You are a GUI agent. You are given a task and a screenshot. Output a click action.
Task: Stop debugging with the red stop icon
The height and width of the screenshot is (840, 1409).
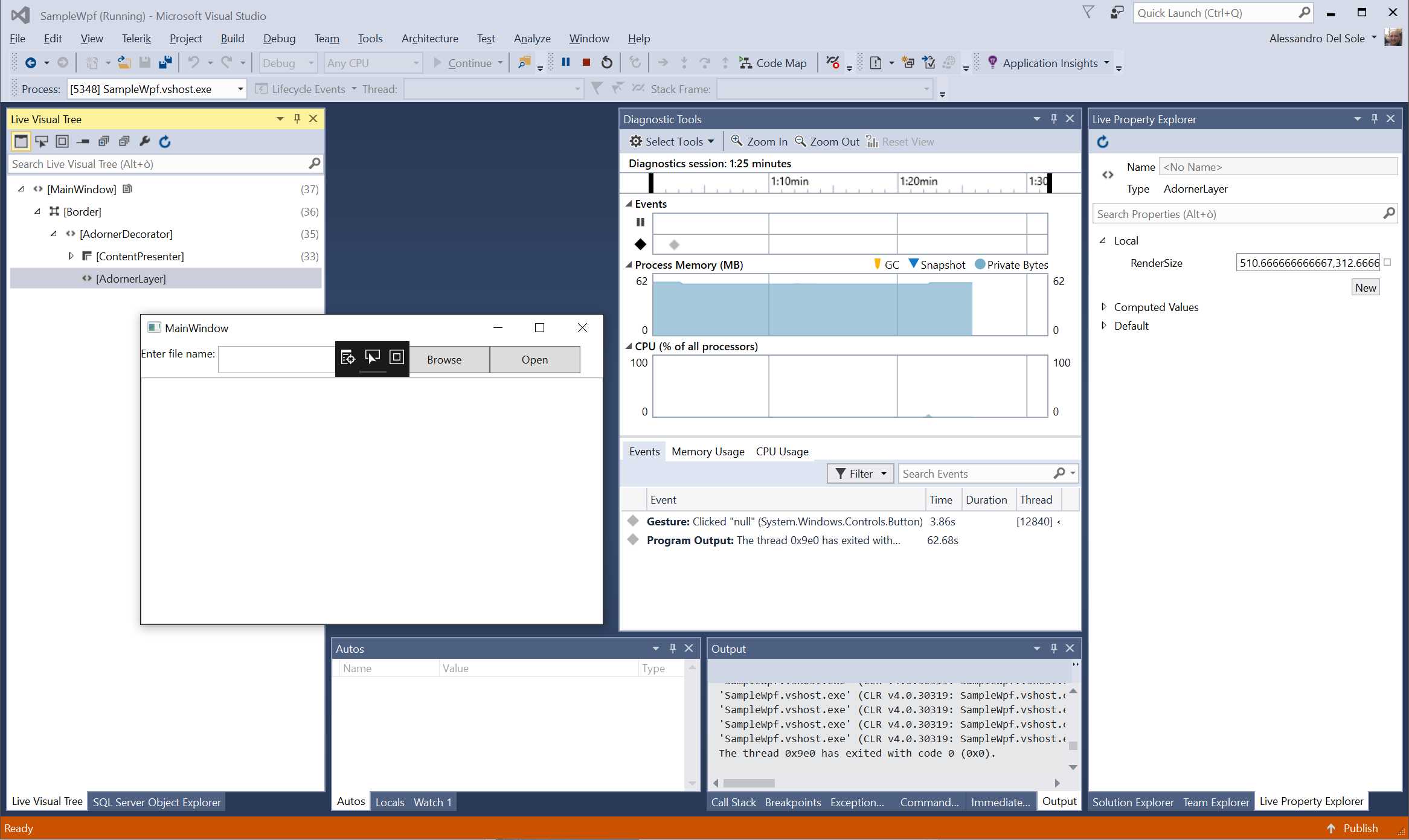click(x=585, y=62)
